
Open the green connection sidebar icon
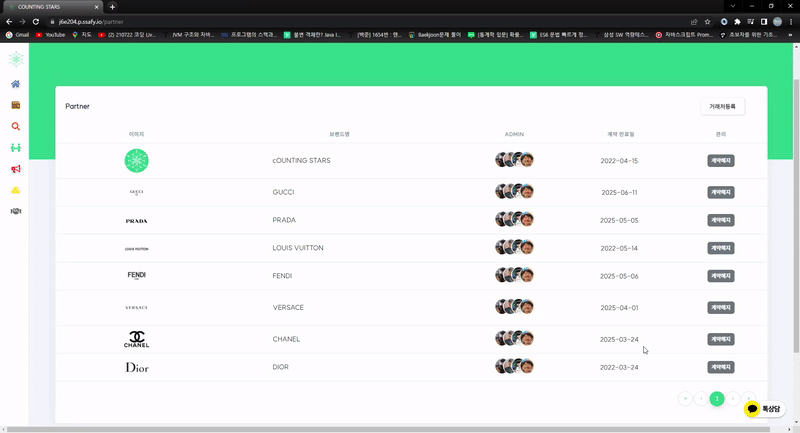click(15, 148)
